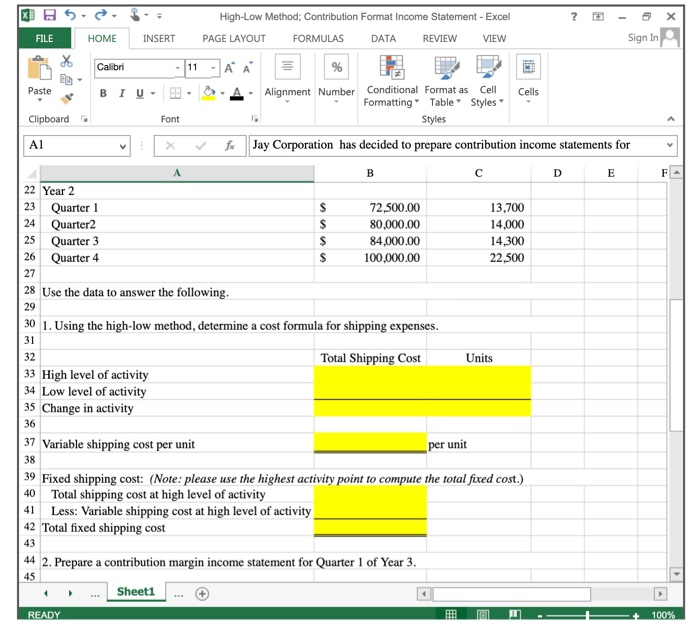Switch to Page Break Preview in status bar
700x625 pixels.
[514, 615]
